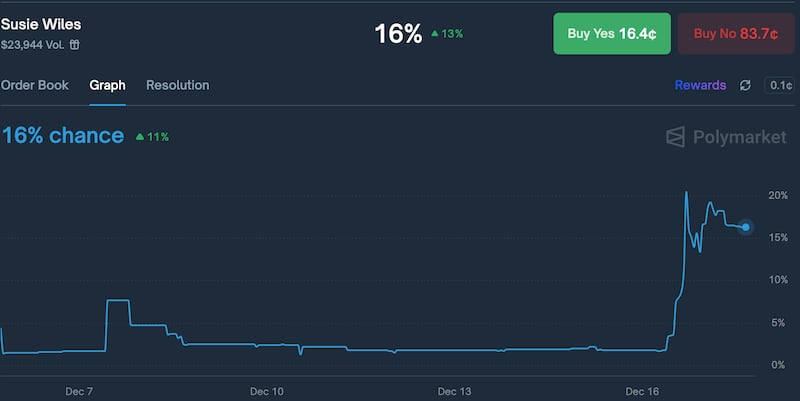Click the Dec 10 date marker
The height and width of the screenshot is (401, 800).
tap(267, 391)
